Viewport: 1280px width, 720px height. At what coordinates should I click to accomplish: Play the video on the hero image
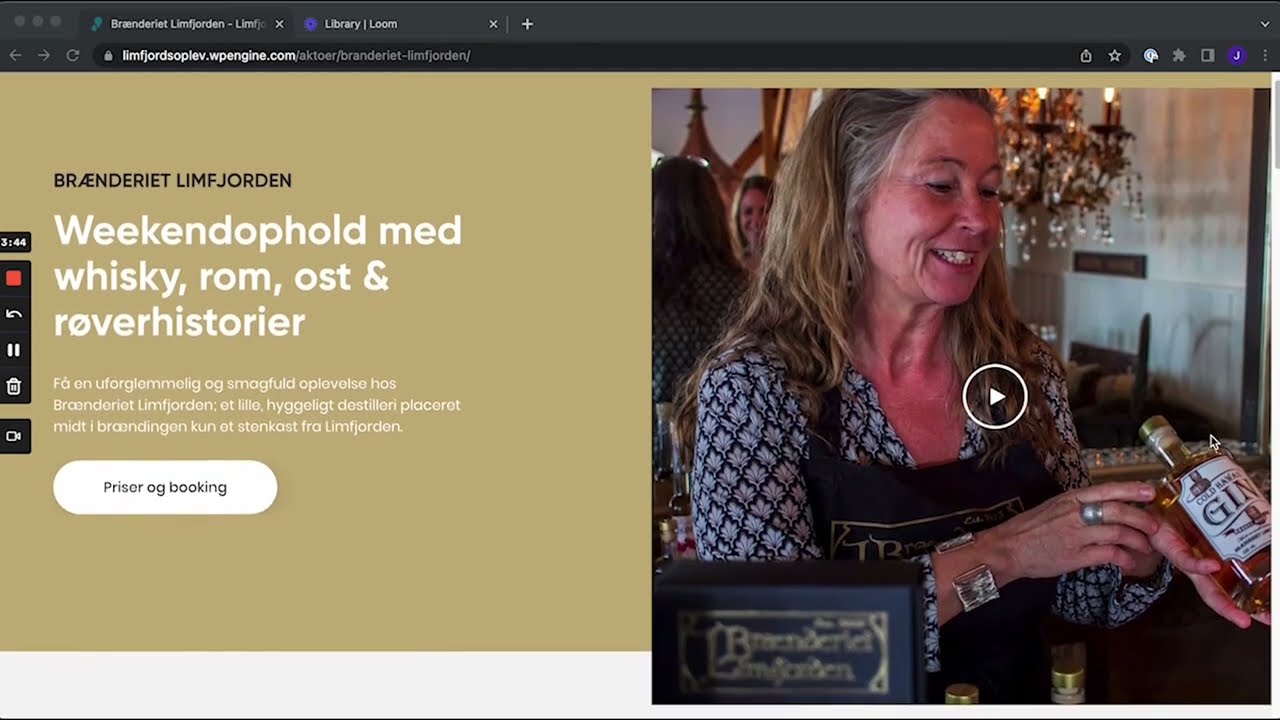coord(995,397)
